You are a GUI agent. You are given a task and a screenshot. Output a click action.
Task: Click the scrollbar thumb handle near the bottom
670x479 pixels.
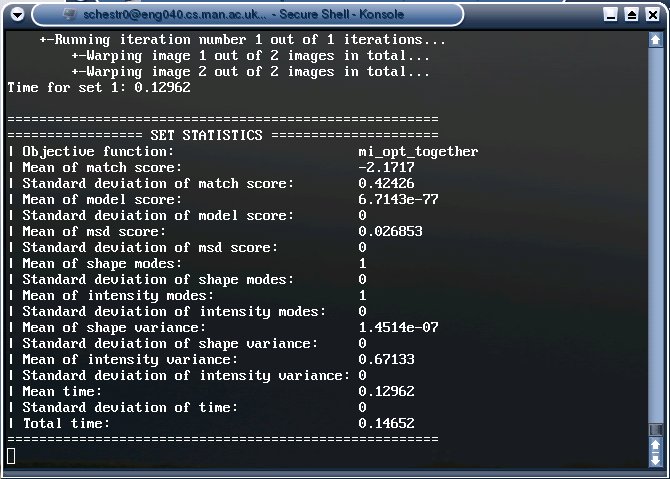tap(655, 429)
